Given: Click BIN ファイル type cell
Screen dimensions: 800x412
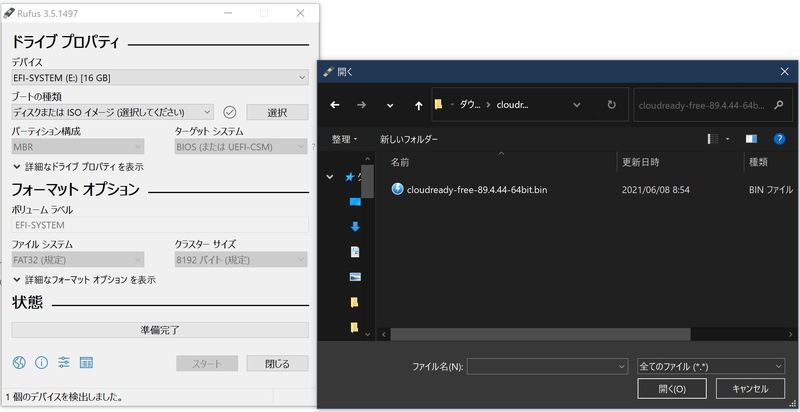Looking at the screenshot, I should point(770,190).
